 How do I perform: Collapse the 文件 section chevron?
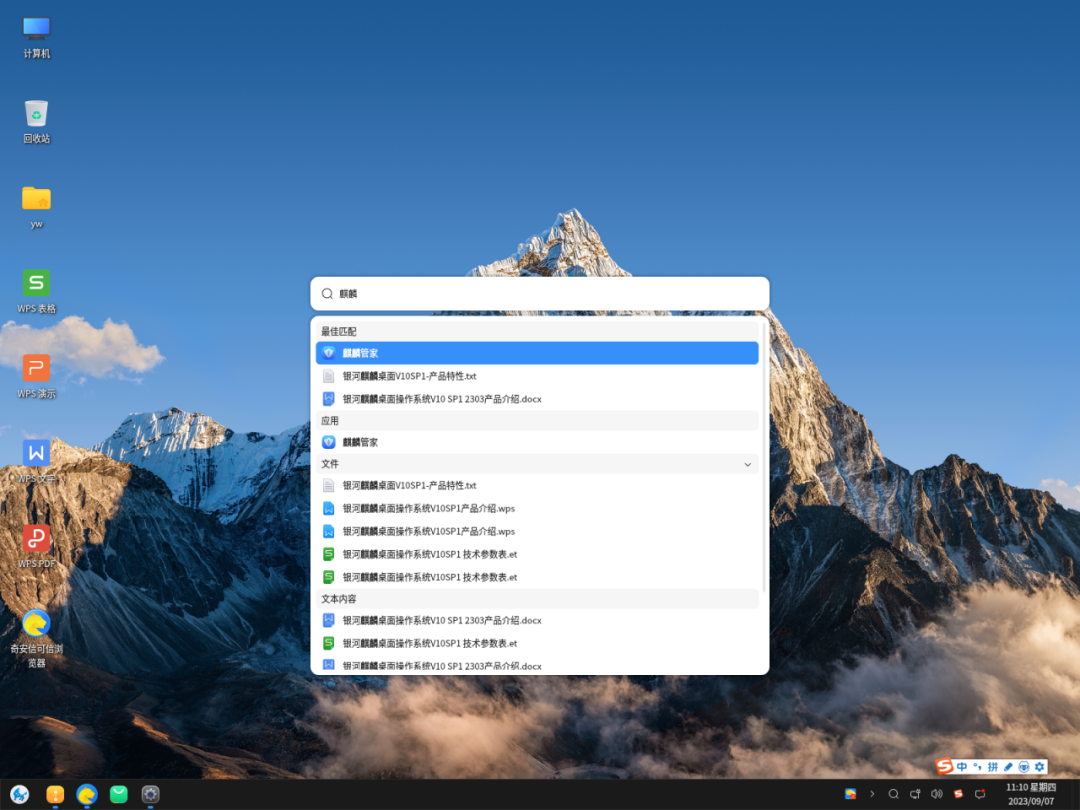pos(747,464)
